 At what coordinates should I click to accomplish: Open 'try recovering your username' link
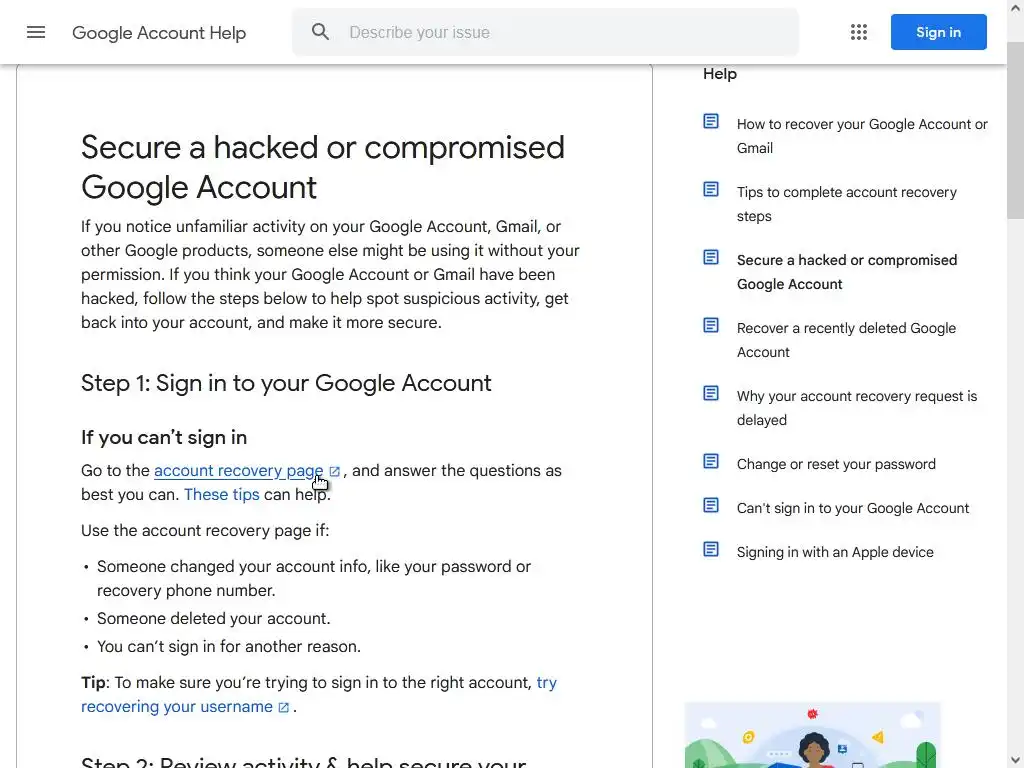176,707
